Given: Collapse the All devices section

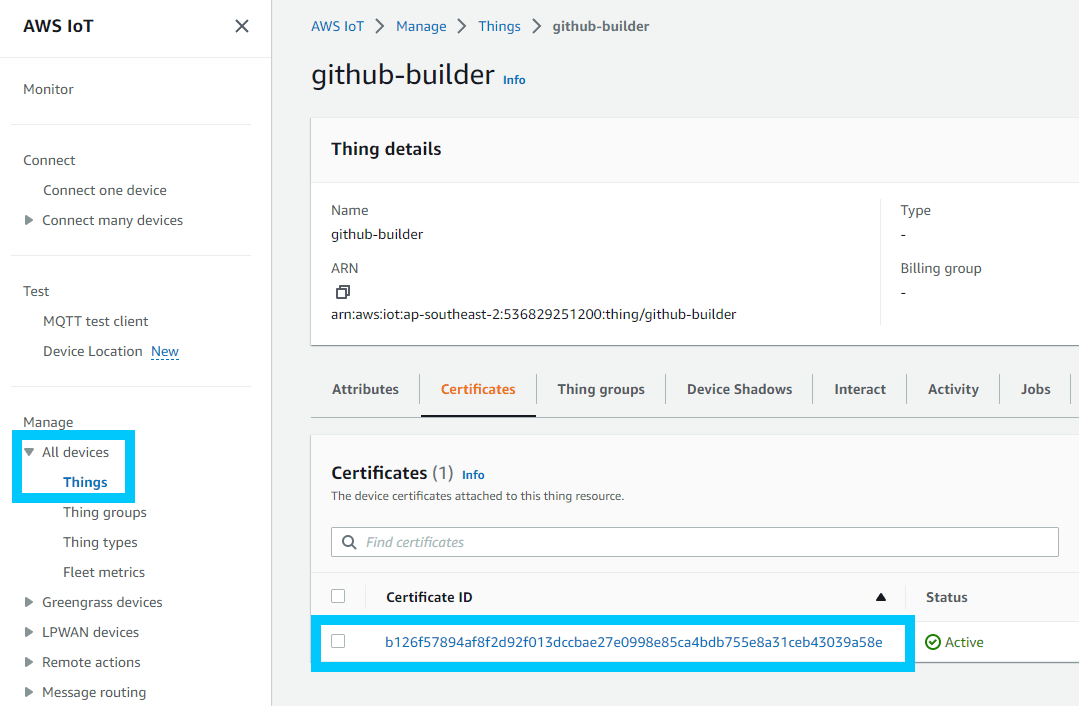Looking at the screenshot, I should [30, 451].
